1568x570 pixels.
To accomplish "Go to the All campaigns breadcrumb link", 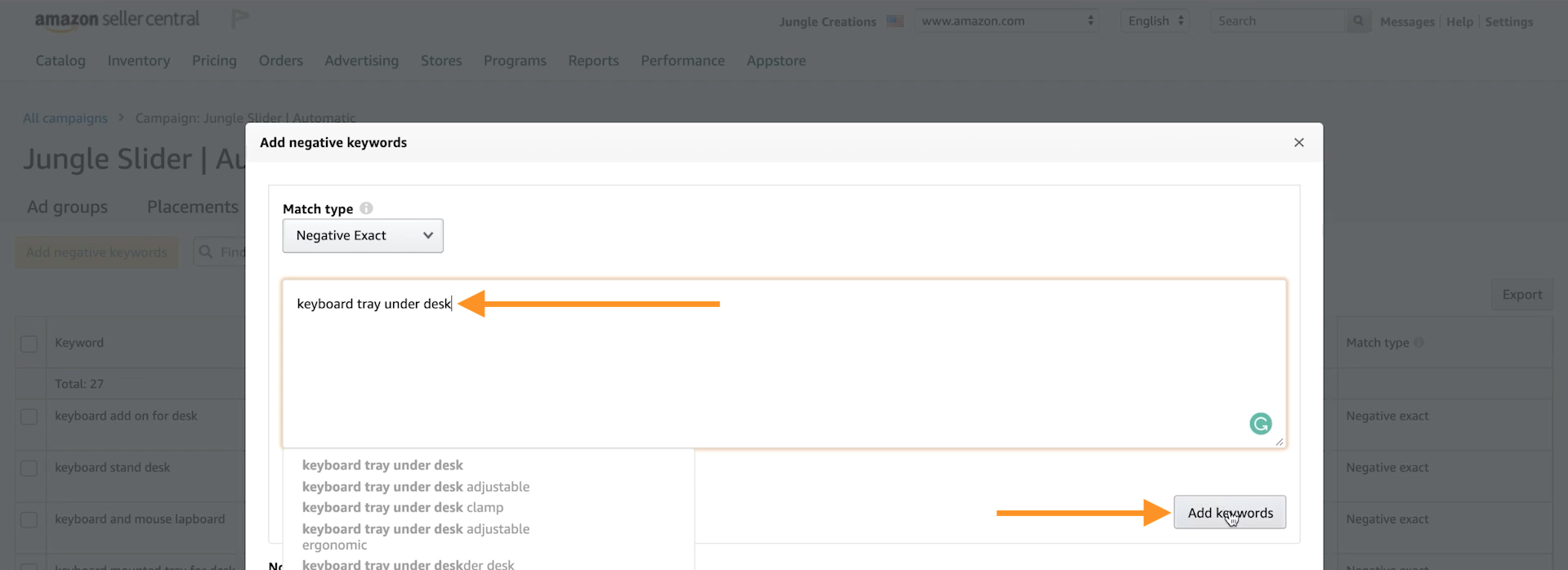I will 65,118.
